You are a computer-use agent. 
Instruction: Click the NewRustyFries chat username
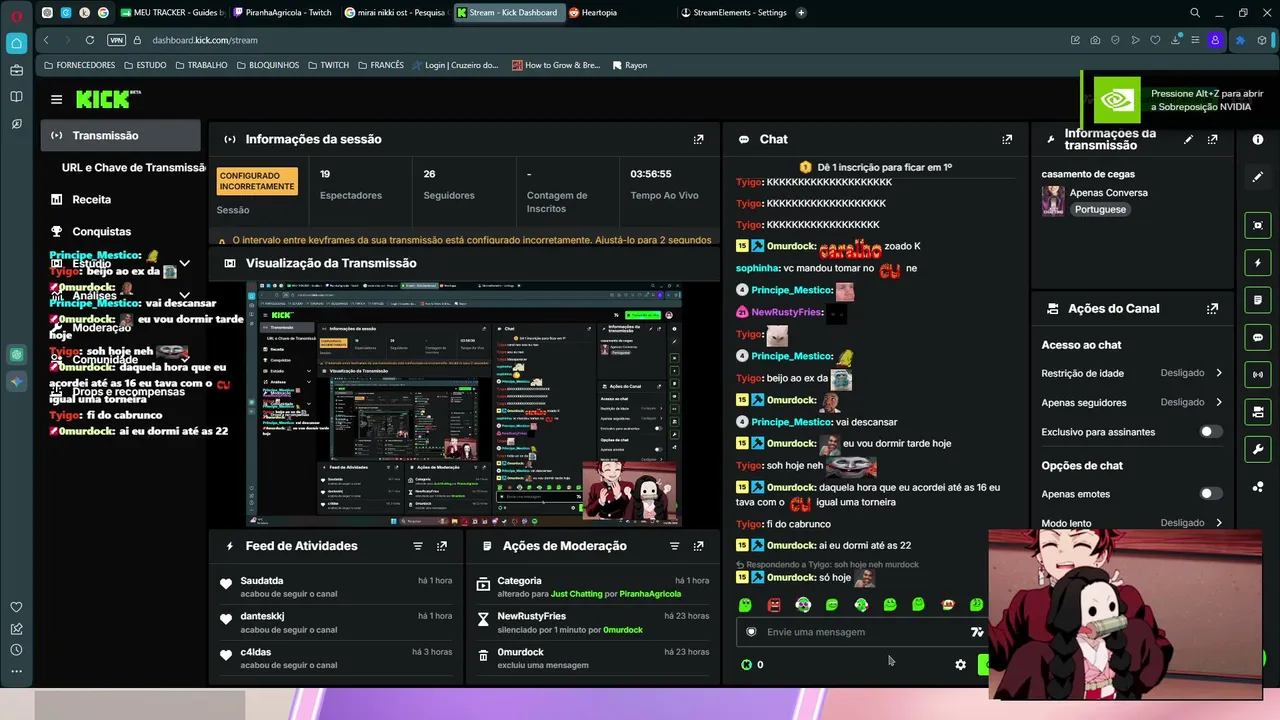pyautogui.click(x=787, y=312)
